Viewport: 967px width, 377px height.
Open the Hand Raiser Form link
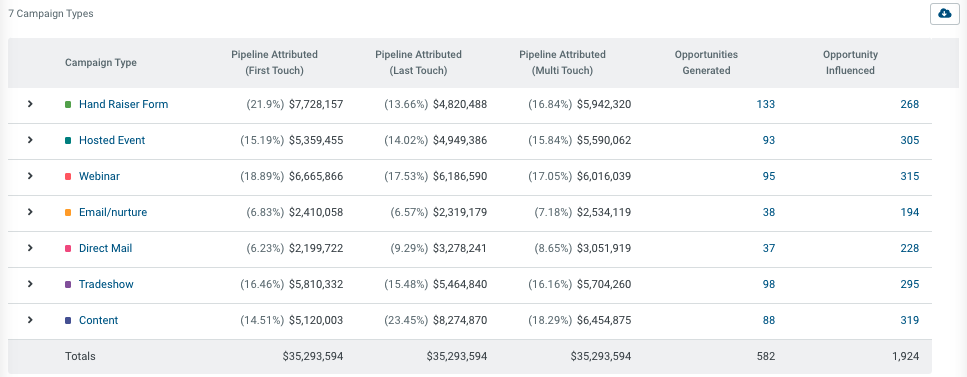click(x=123, y=104)
